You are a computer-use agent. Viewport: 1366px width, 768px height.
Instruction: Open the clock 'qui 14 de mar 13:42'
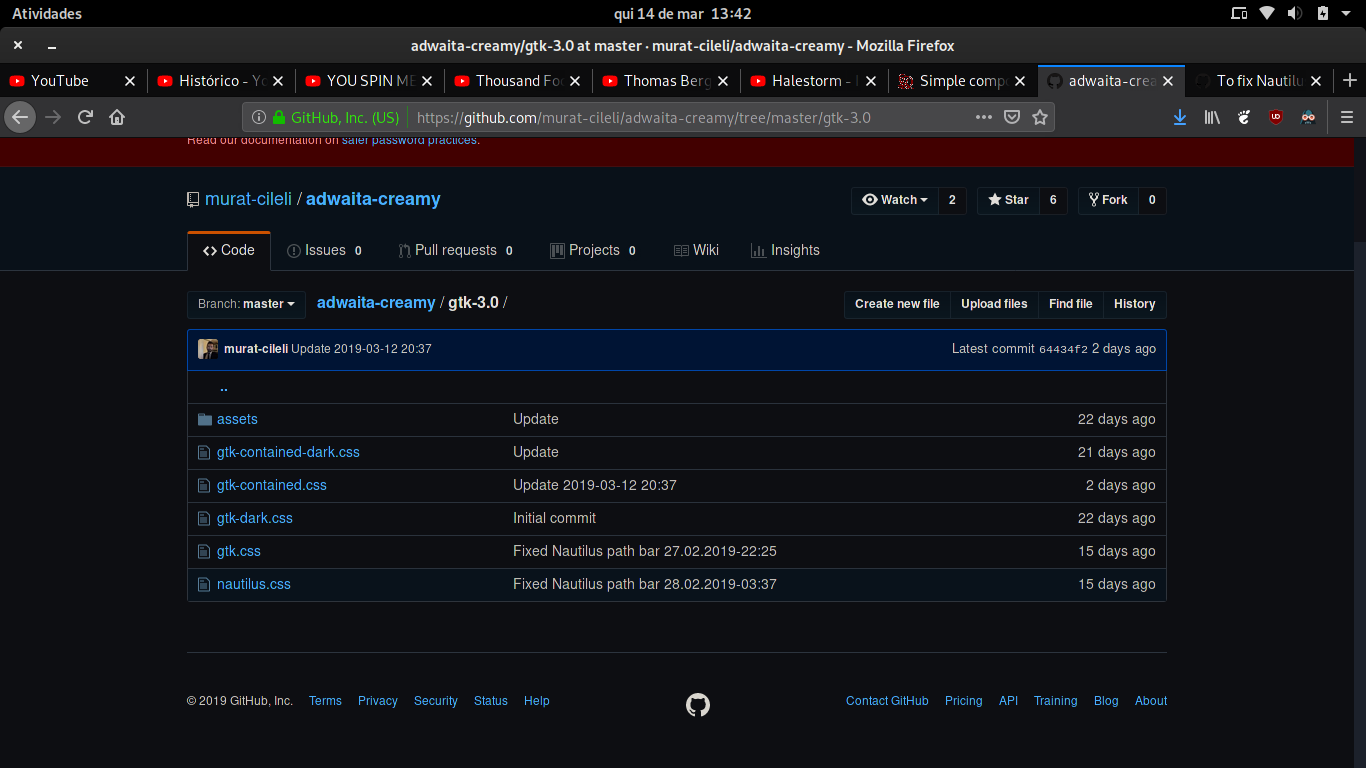click(683, 14)
